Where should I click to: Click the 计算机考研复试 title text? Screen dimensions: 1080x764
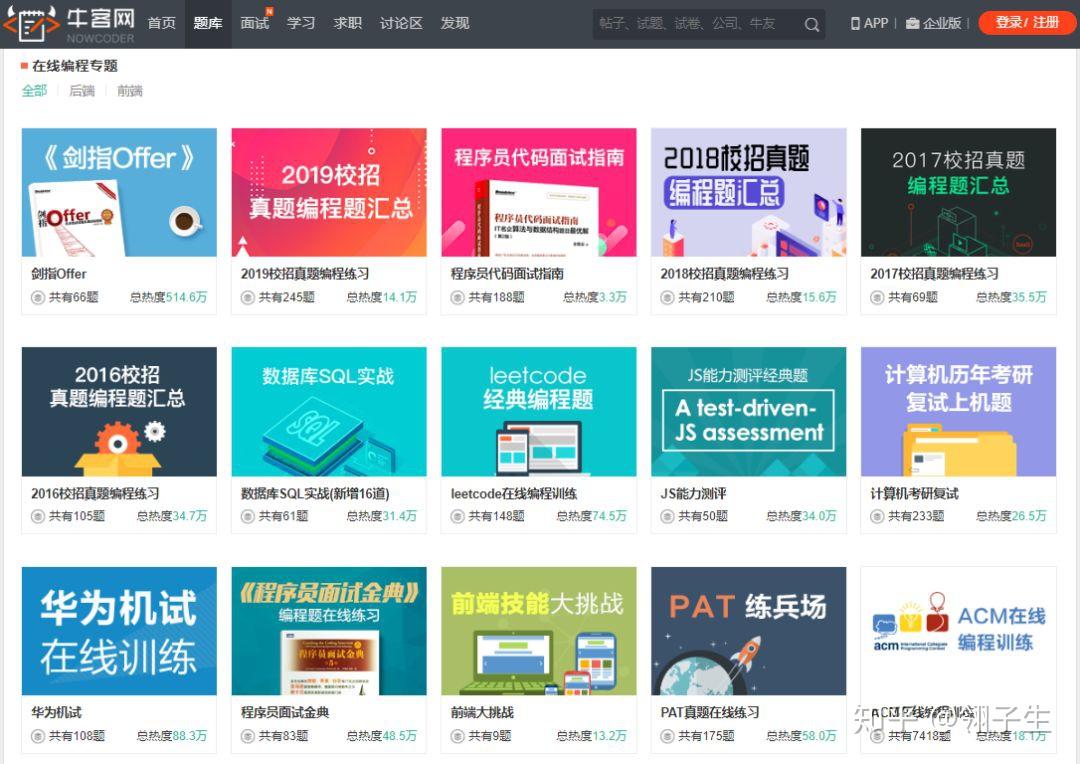(x=915, y=493)
